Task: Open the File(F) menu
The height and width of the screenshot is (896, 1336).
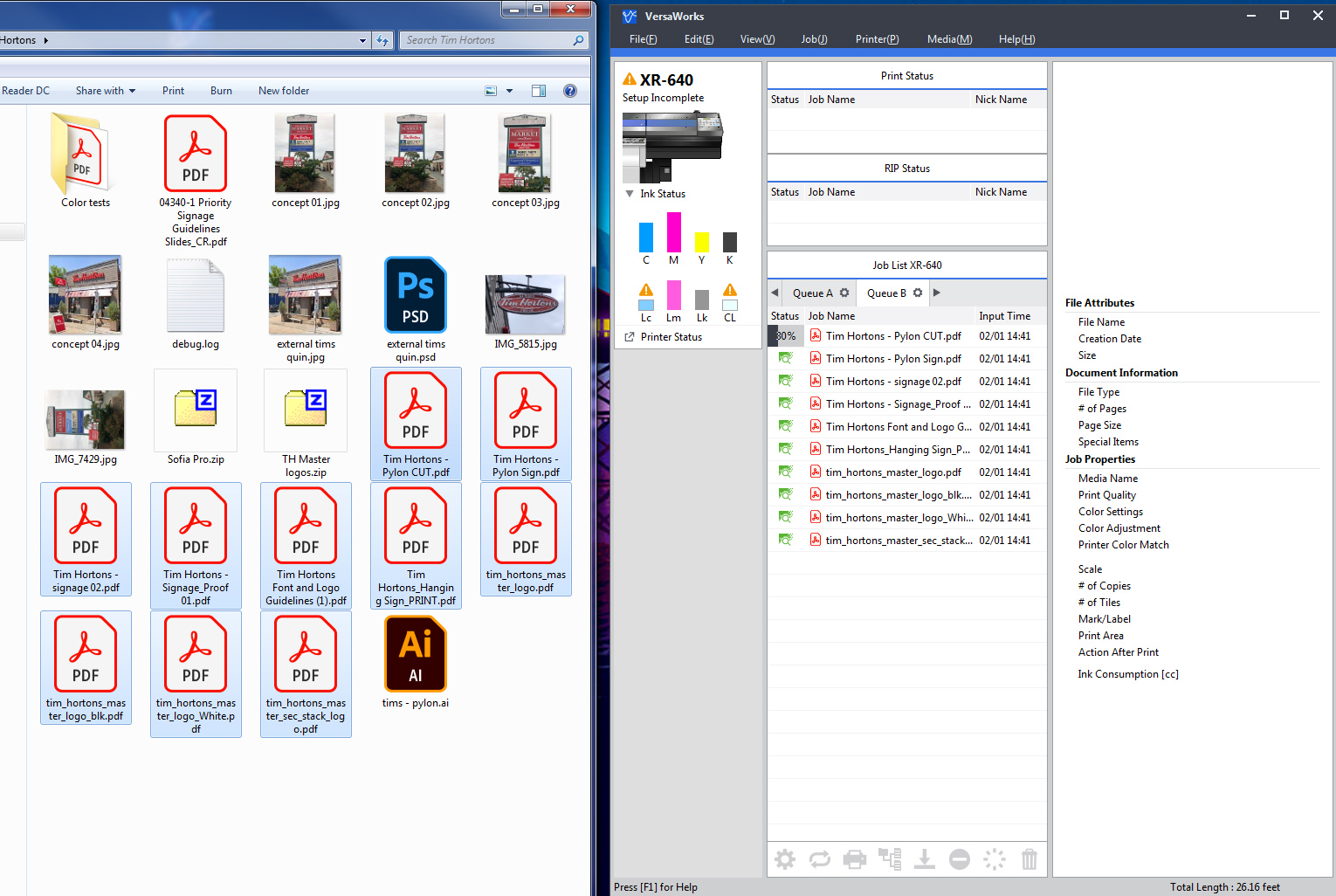Action: click(x=643, y=39)
